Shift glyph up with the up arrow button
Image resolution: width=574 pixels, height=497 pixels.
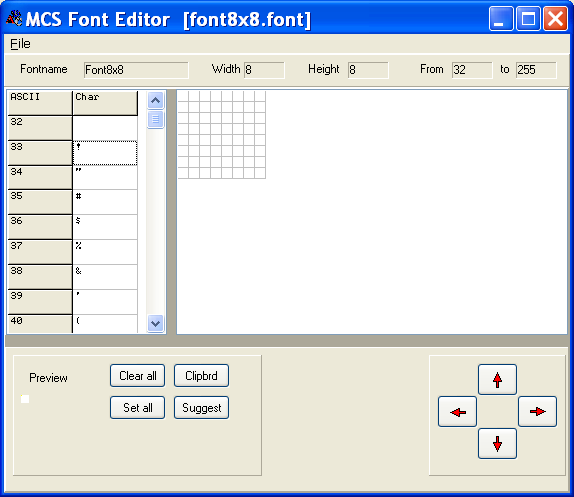pos(497,380)
